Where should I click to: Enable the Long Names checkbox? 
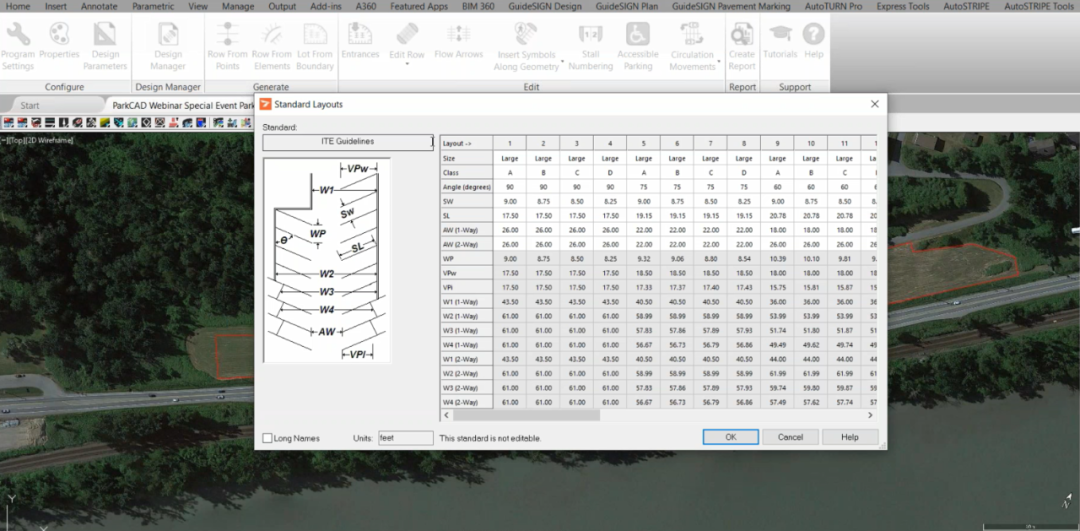coord(268,438)
